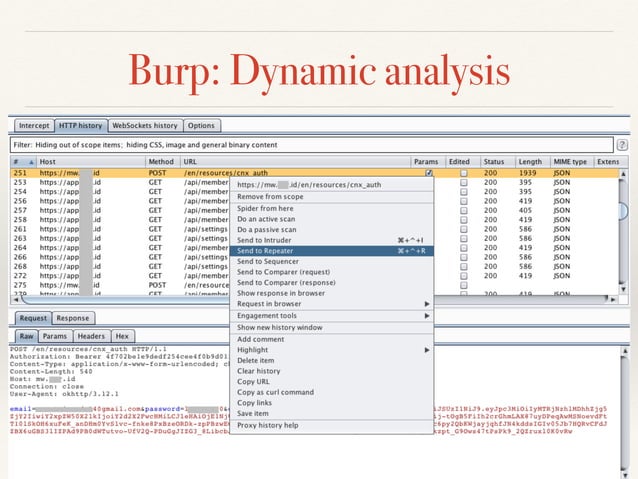This screenshot has width=638, height=479.
Task: Click the history table vertical scrollbar
Action: (x=627, y=230)
